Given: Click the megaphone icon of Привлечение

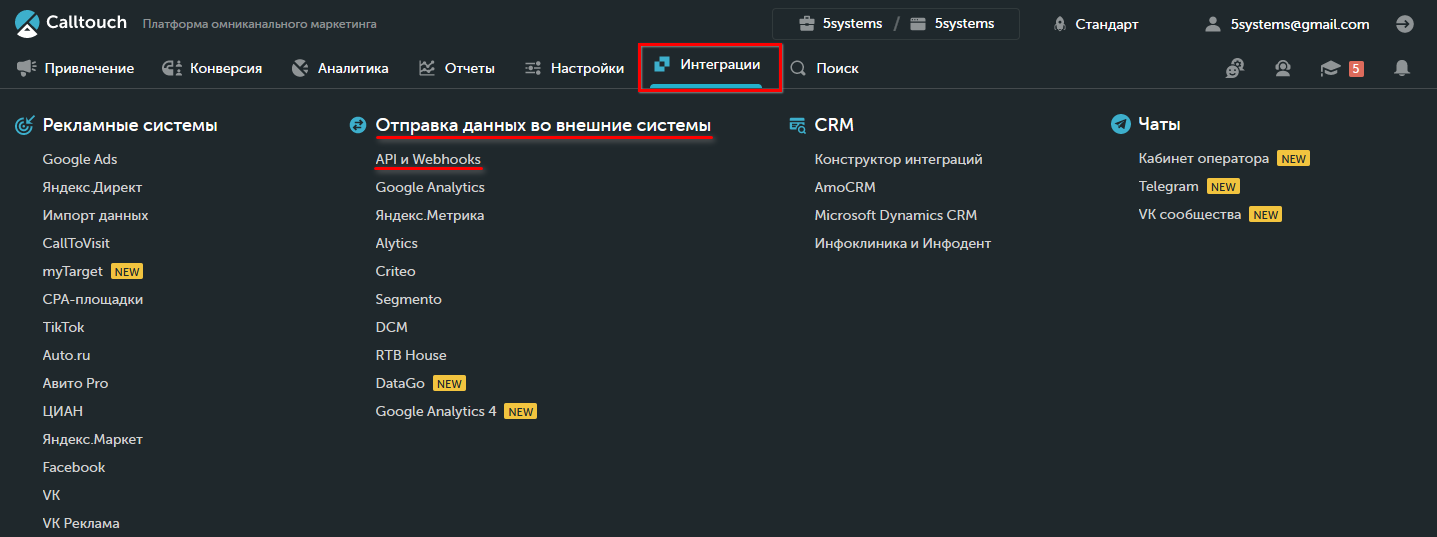Looking at the screenshot, I should [x=26, y=68].
